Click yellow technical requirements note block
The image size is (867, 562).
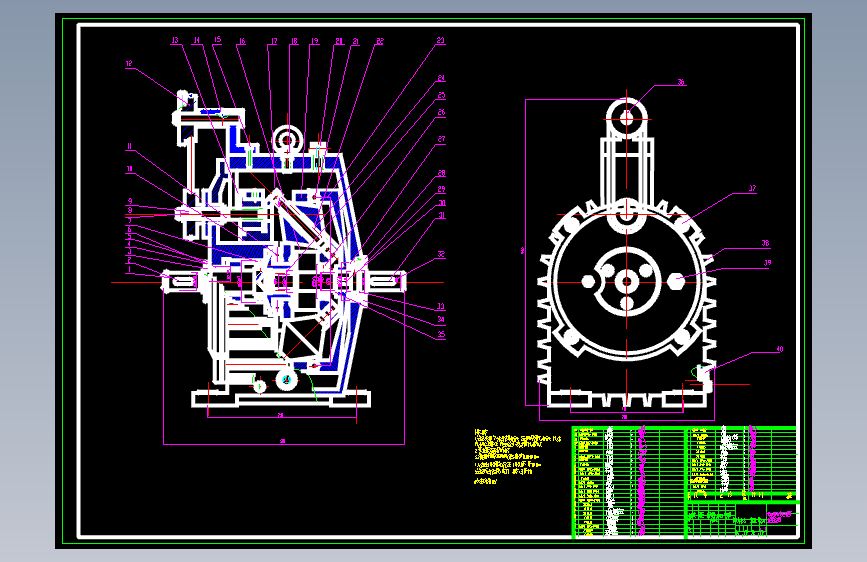pyautogui.click(x=518, y=457)
